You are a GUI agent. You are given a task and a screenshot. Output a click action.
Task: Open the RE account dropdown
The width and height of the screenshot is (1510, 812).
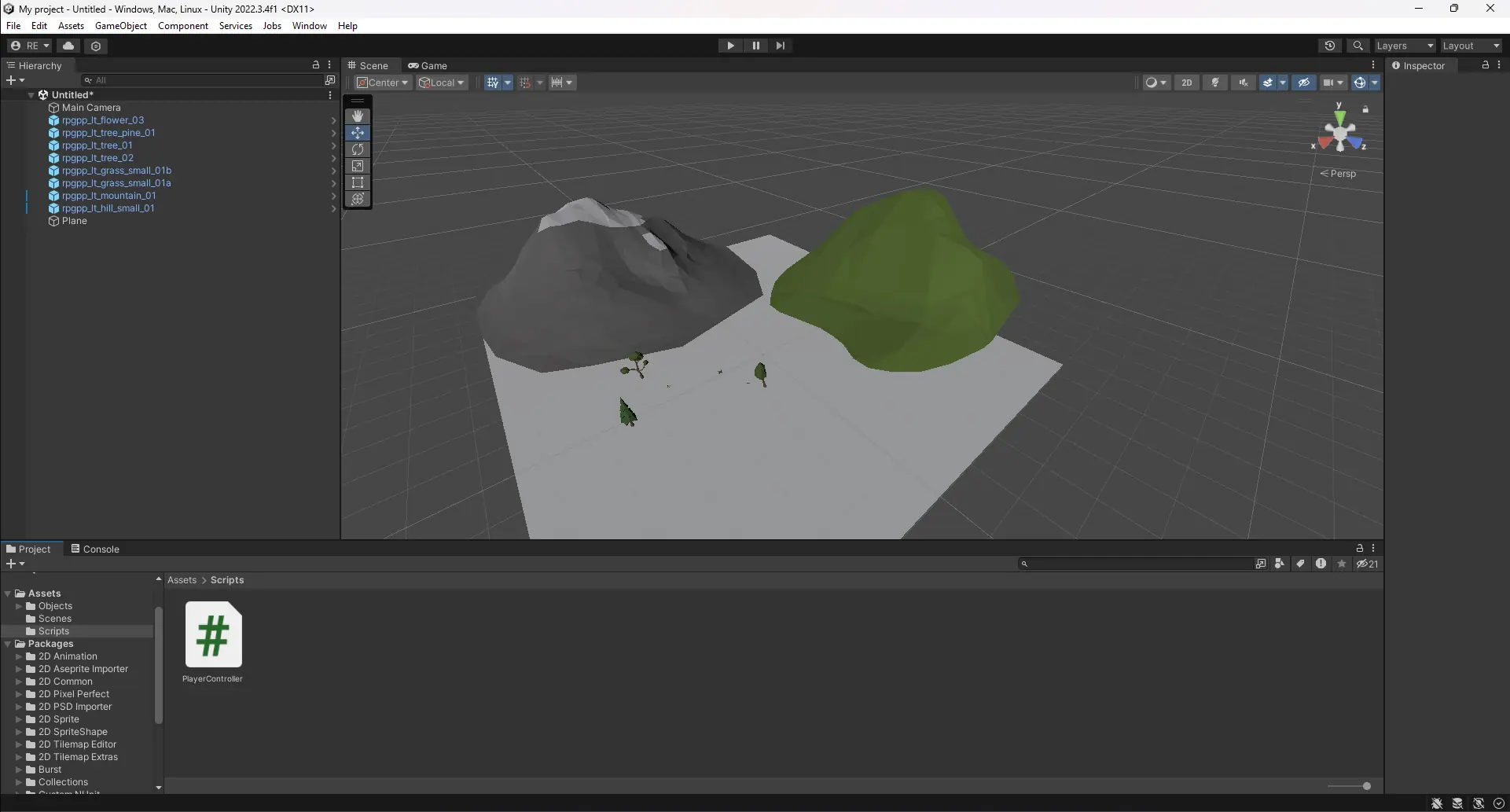30,46
